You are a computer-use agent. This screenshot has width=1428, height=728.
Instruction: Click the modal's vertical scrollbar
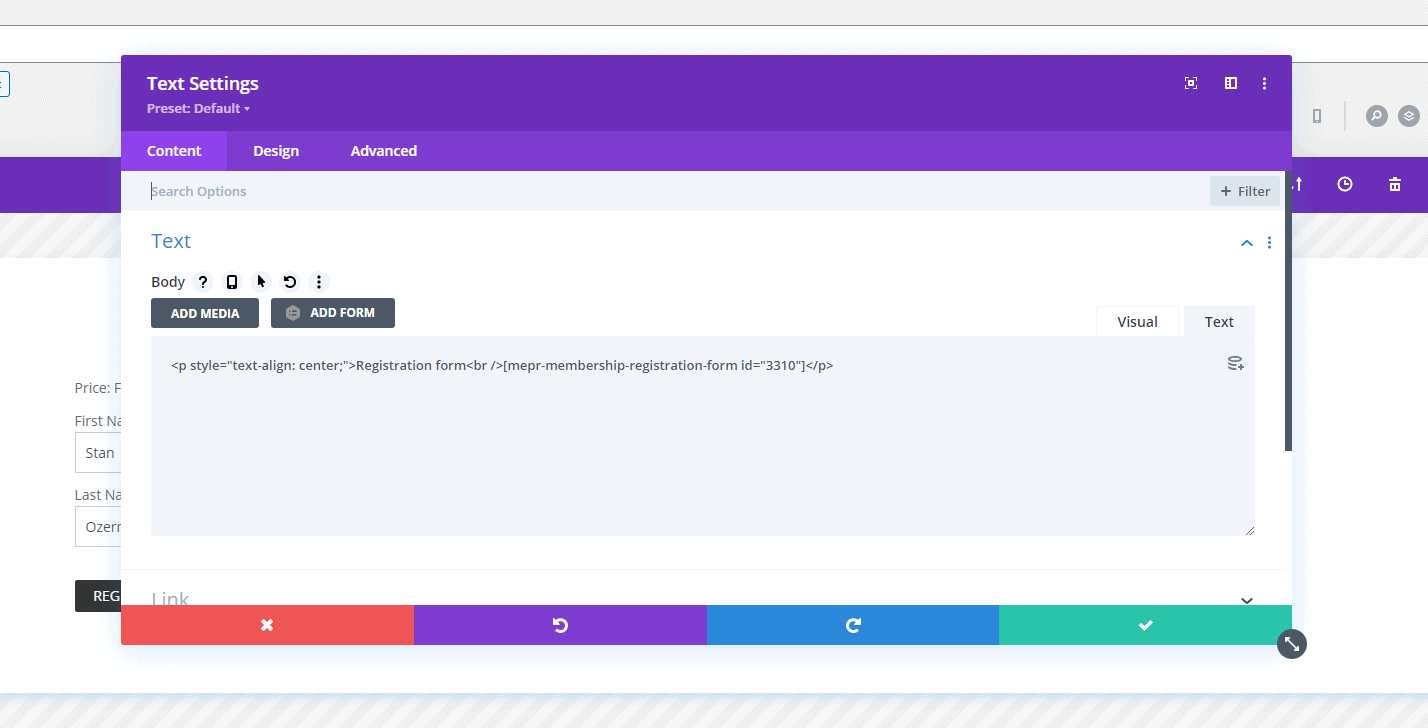coord(1288,311)
